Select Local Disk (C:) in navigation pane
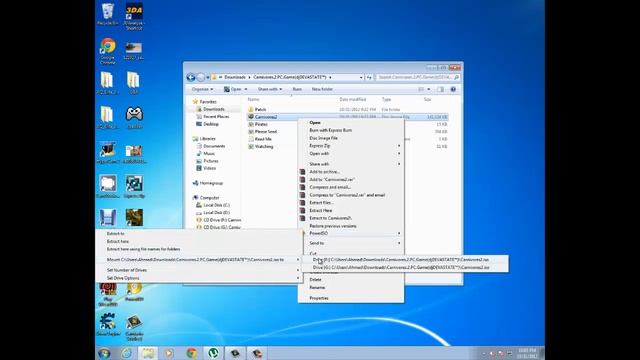The height and width of the screenshot is (360, 640). point(216,205)
